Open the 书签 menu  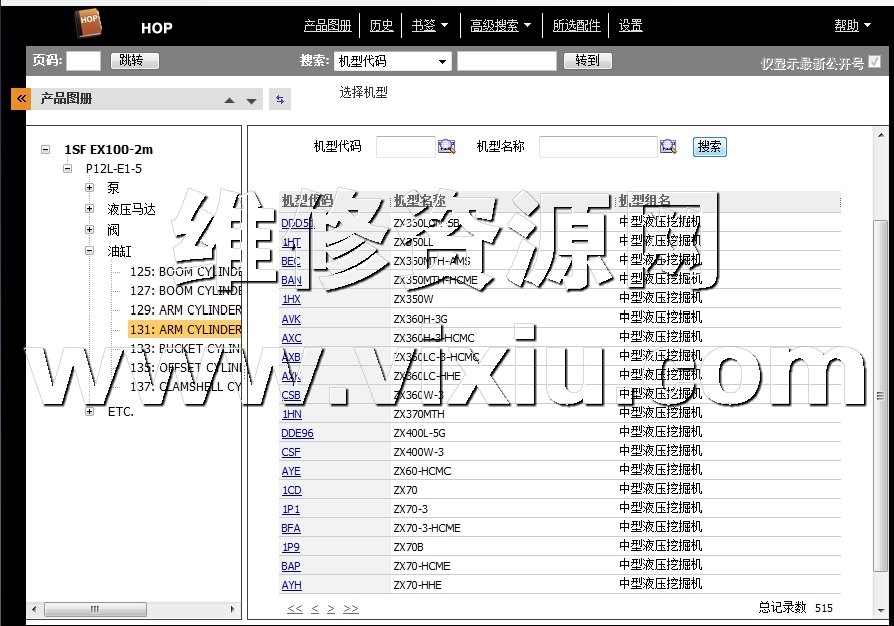click(x=429, y=26)
